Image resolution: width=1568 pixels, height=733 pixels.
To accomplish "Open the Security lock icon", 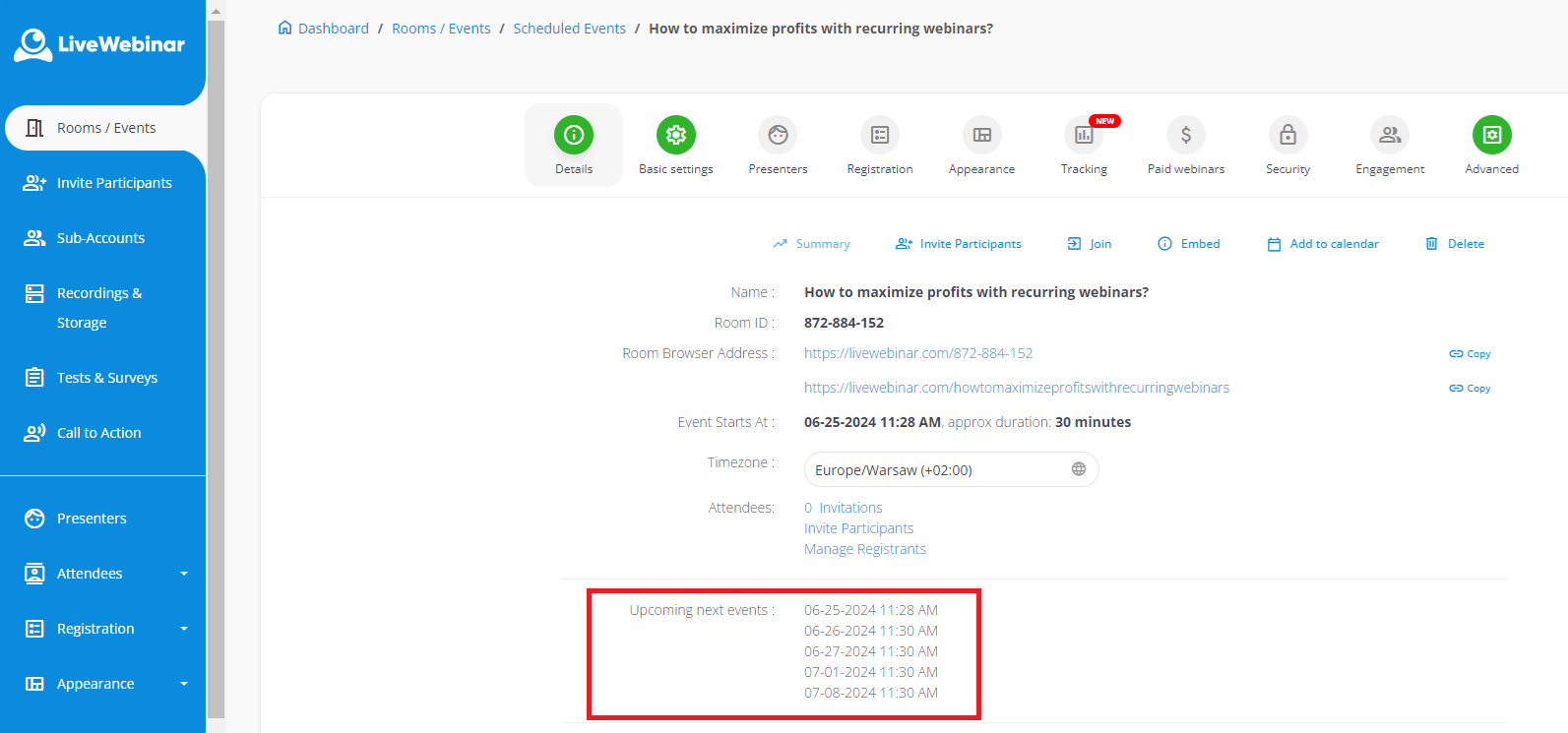I will click(1287, 136).
